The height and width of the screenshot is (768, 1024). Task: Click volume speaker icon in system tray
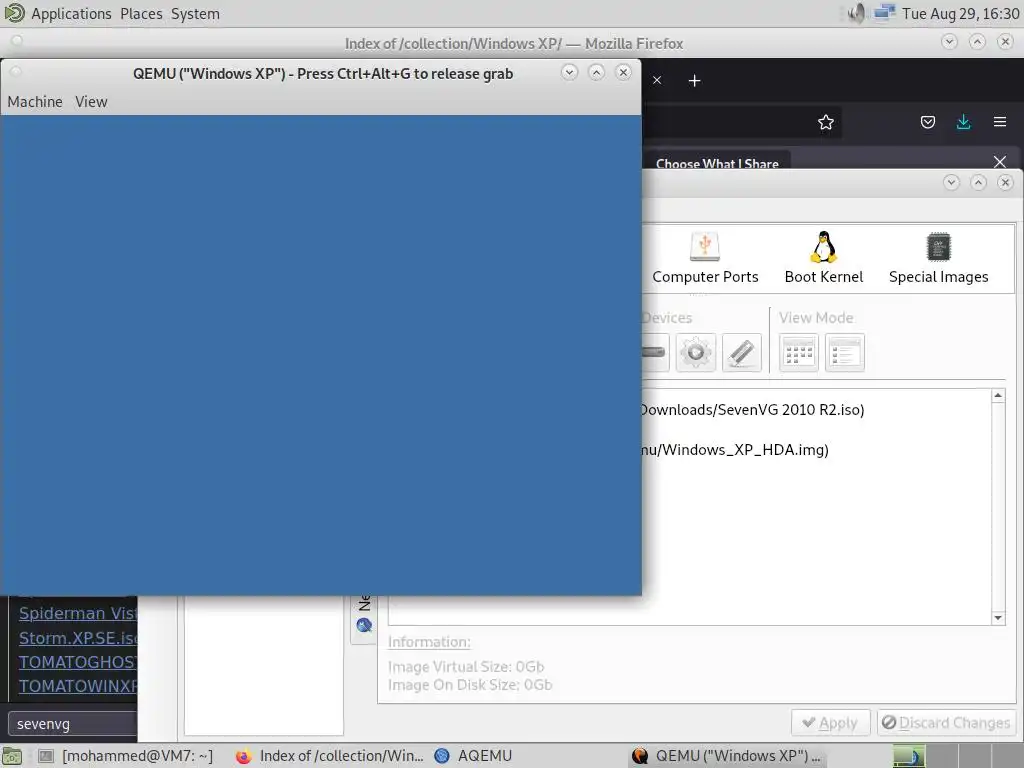(x=856, y=13)
